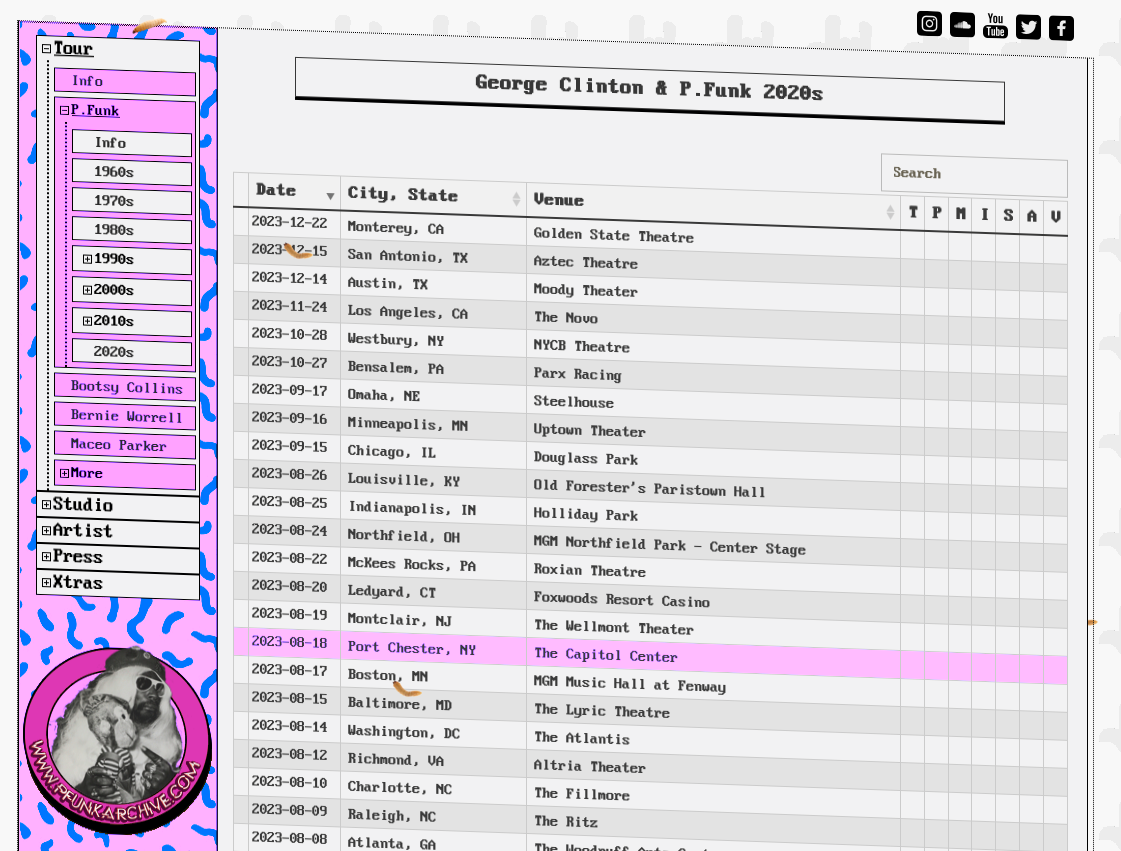Open the YouTube social icon
The image size is (1121, 851).
[995, 26]
